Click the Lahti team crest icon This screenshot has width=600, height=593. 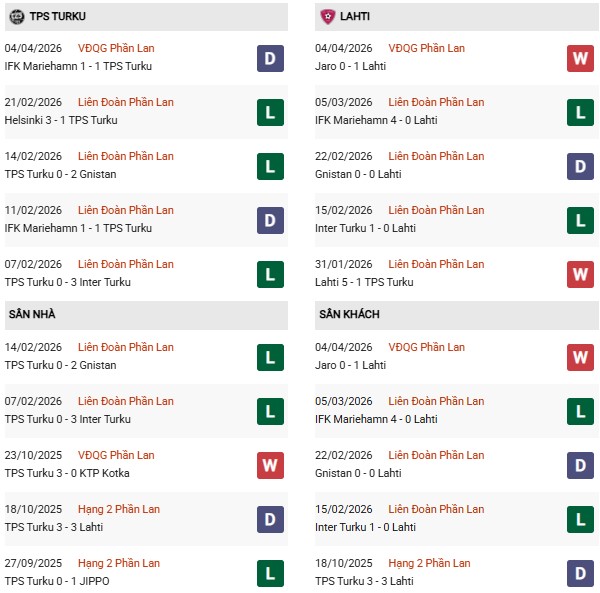327,16
